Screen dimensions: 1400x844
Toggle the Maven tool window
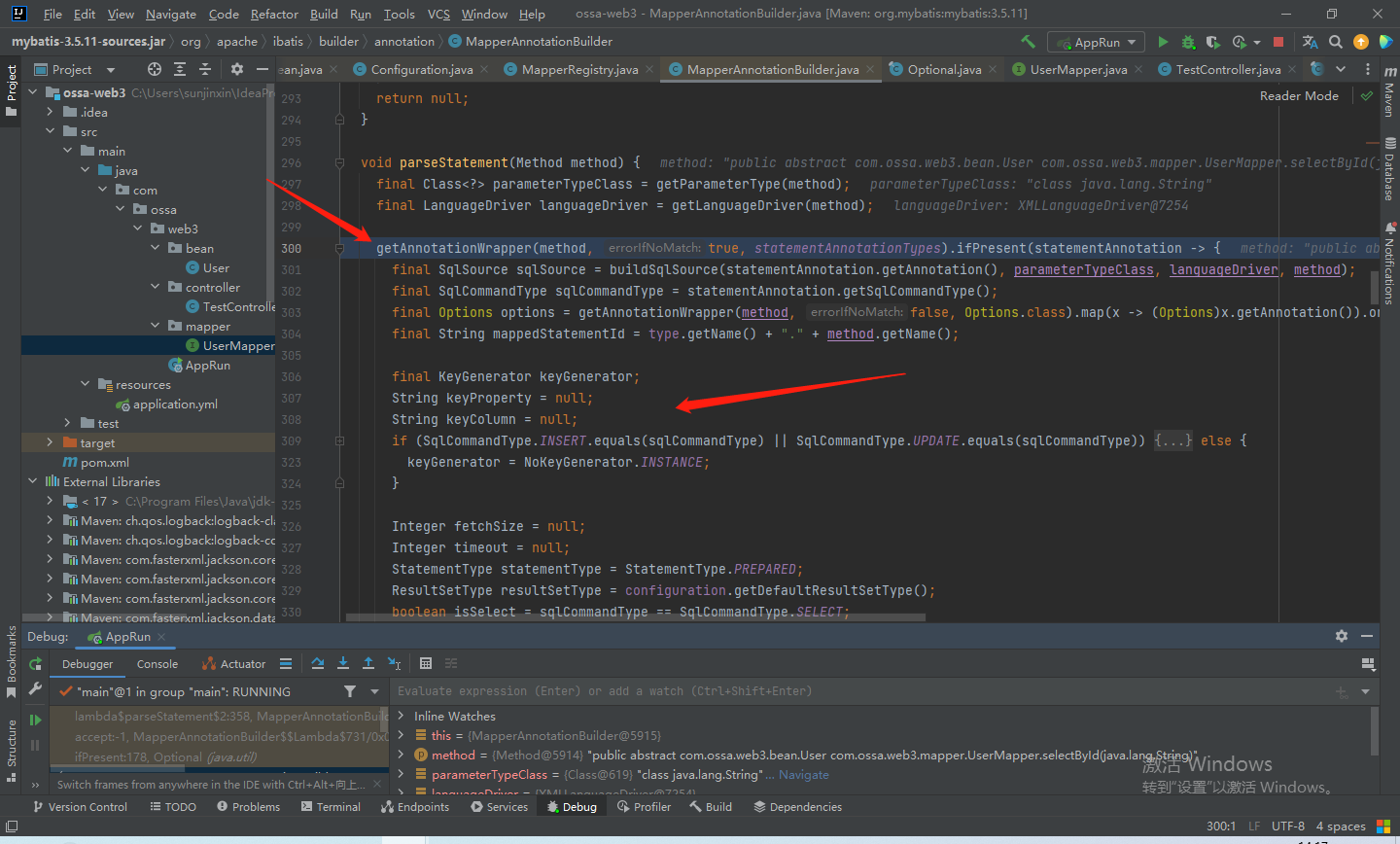coord(1389,90)
